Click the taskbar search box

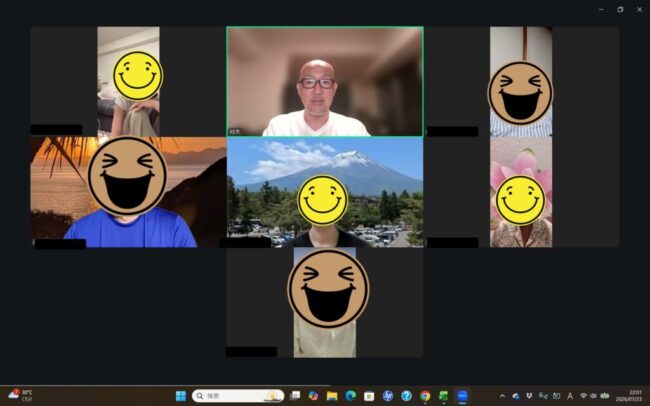[x=238, y=396]
